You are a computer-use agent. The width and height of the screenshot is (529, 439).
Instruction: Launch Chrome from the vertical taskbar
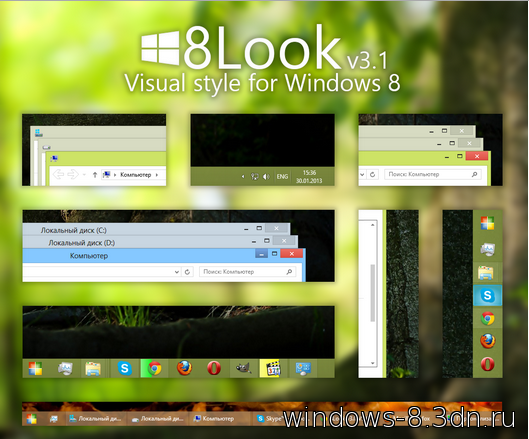pyautogui.click(x=488, y=319)
